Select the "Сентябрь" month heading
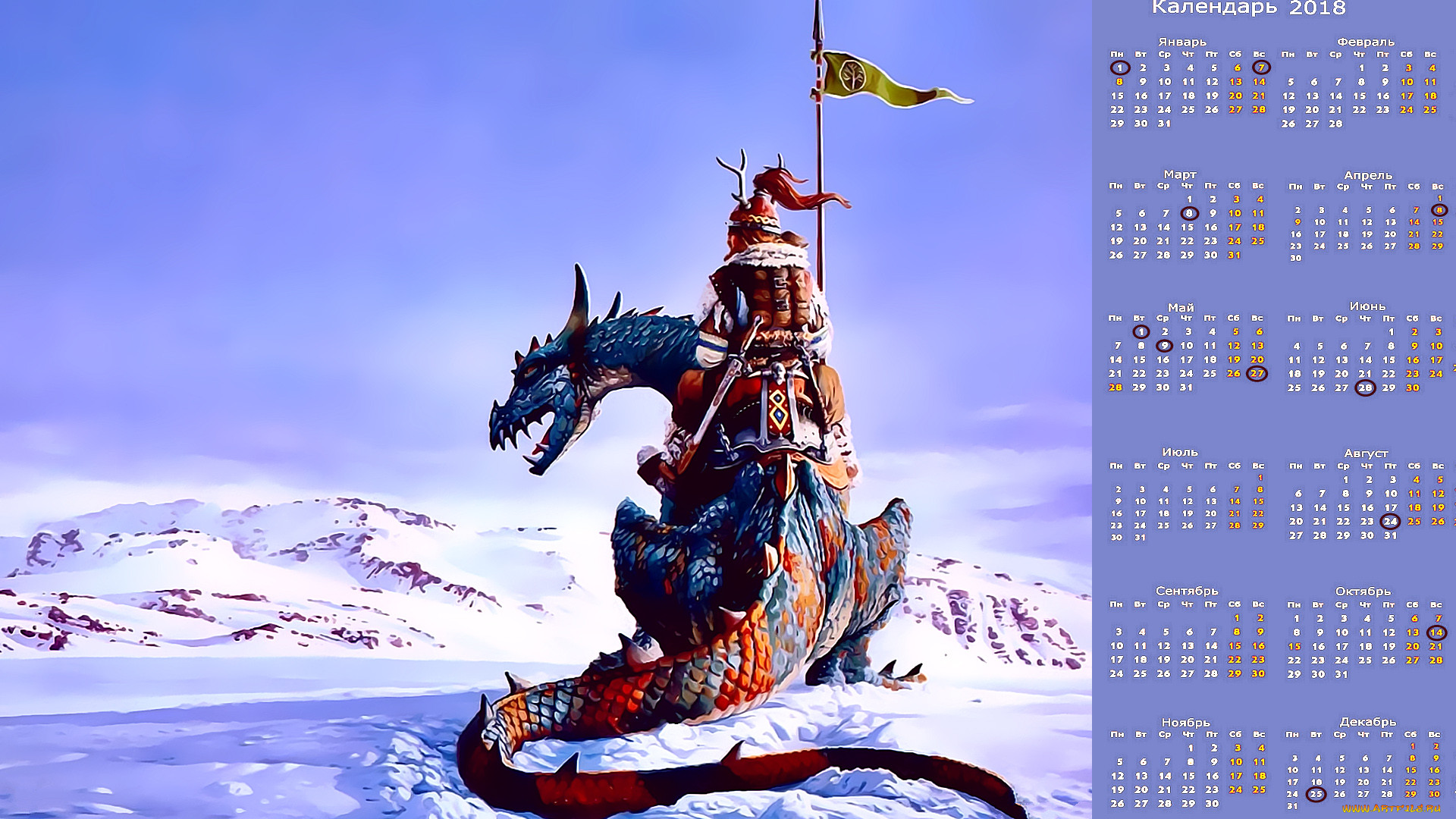This screenshot has height=819, width=1456. (x=1187, y=591)
